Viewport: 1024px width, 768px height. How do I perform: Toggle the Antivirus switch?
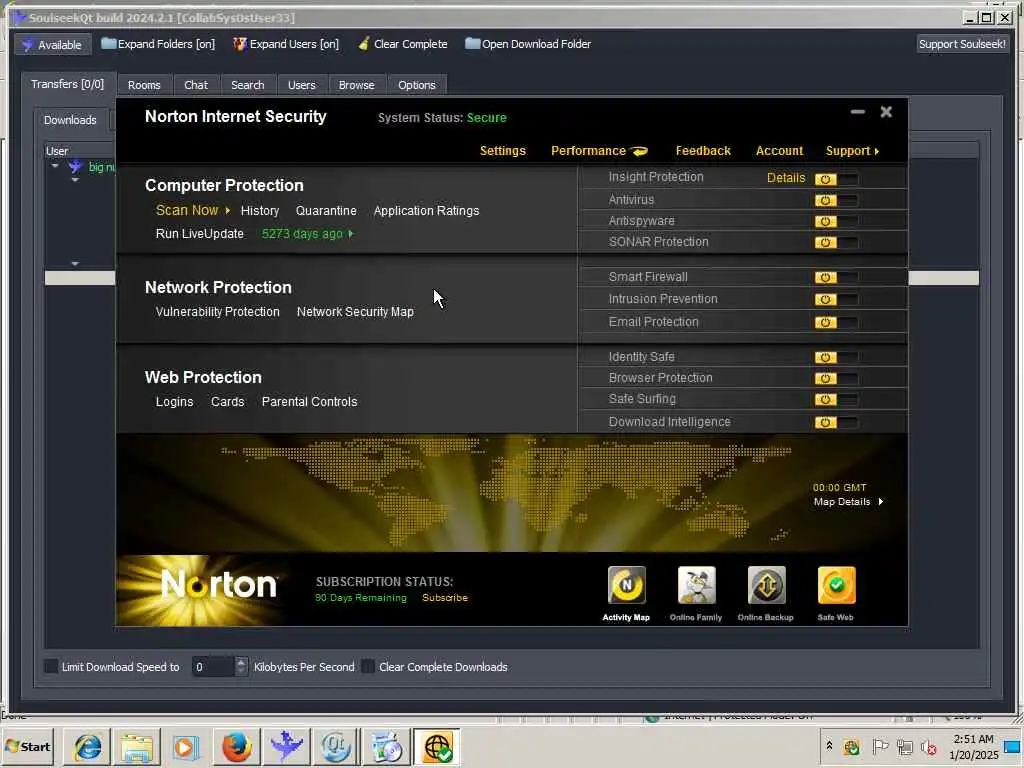point(836,200)
